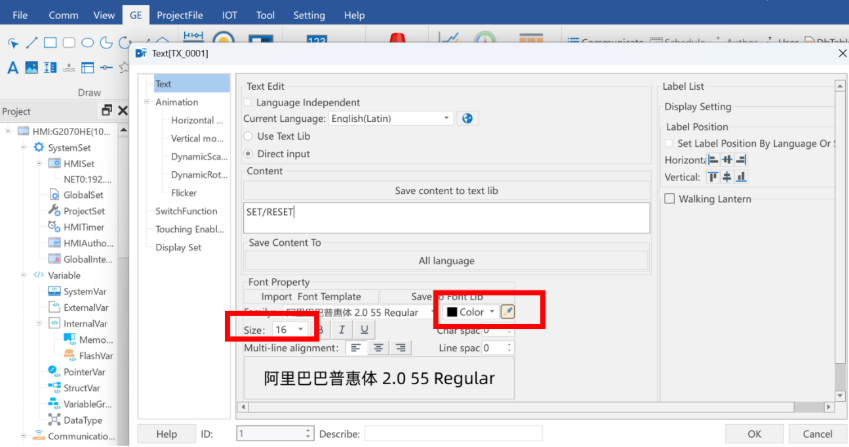Set label Horizontal alignment to center

(x=727, y=160)
